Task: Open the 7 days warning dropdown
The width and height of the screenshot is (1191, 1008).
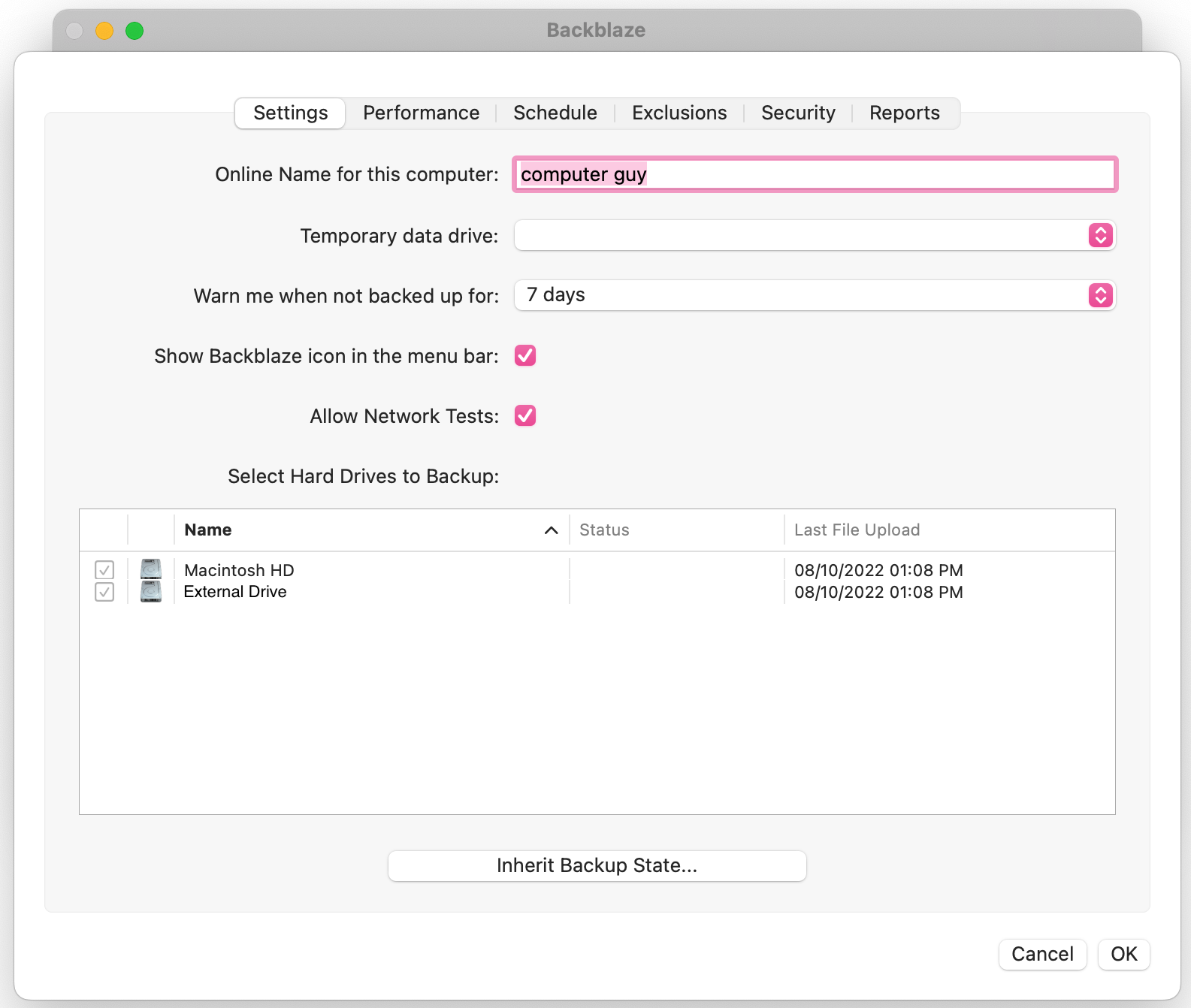Action: pyautogui.click(x=815, y=295)
